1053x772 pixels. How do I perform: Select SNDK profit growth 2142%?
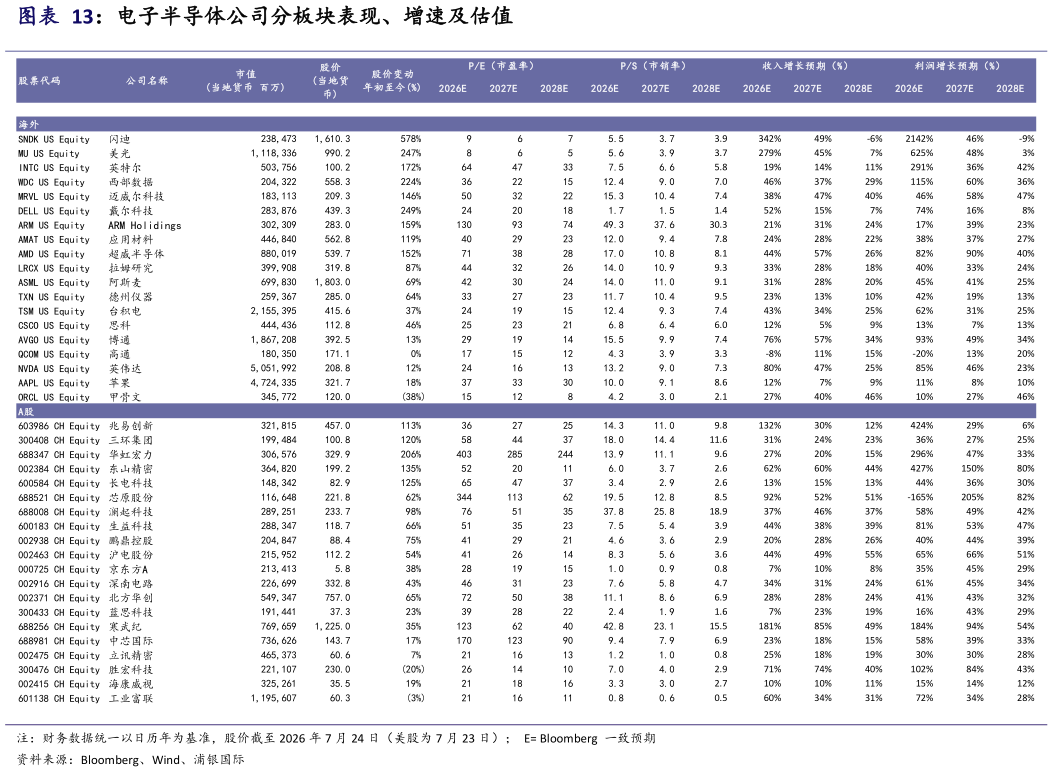tap(919, 139)
